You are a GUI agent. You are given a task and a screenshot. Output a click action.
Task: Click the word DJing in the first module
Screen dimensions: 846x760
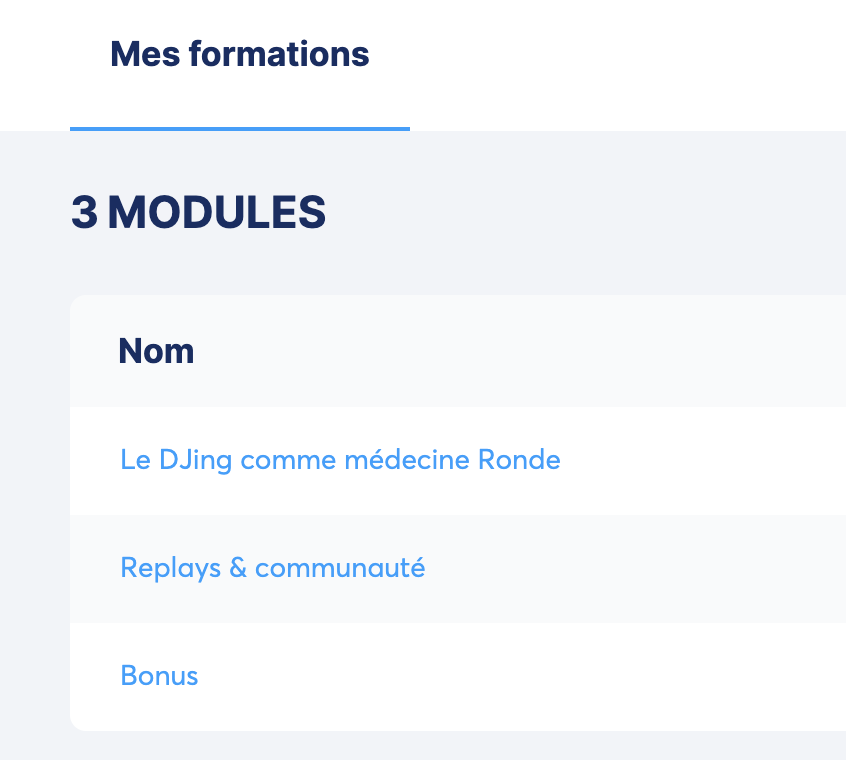(194, 460)
